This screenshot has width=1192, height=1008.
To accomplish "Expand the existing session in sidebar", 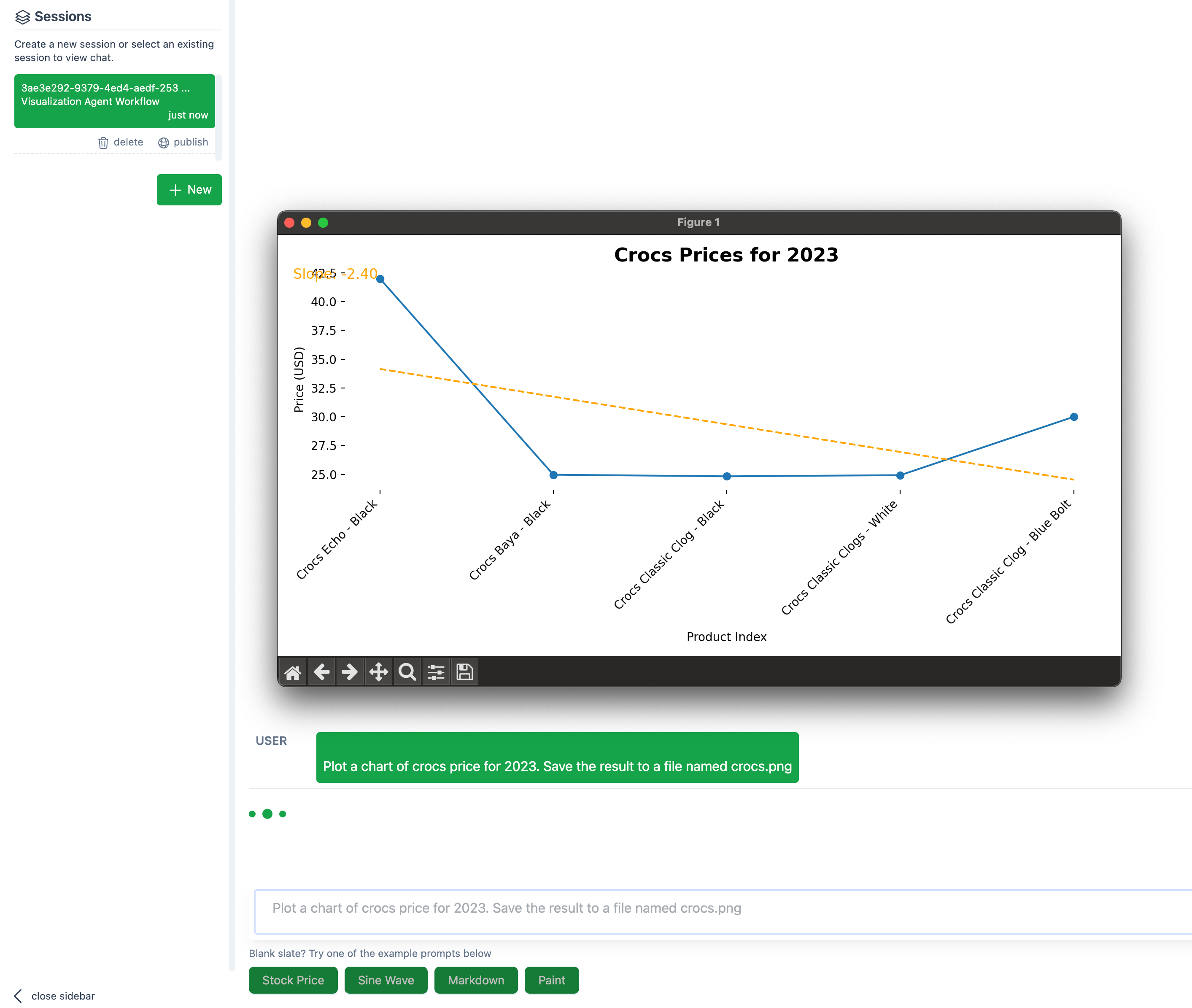I will coord(113,100).
